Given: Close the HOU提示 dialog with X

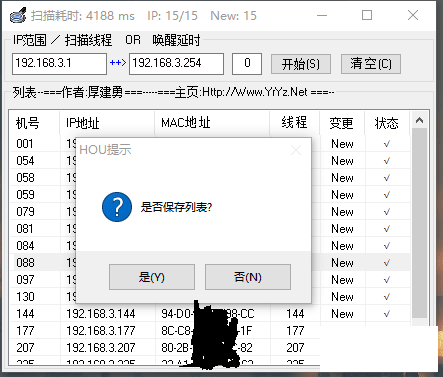Looking at the screenshot, I should tap(296, 150).
